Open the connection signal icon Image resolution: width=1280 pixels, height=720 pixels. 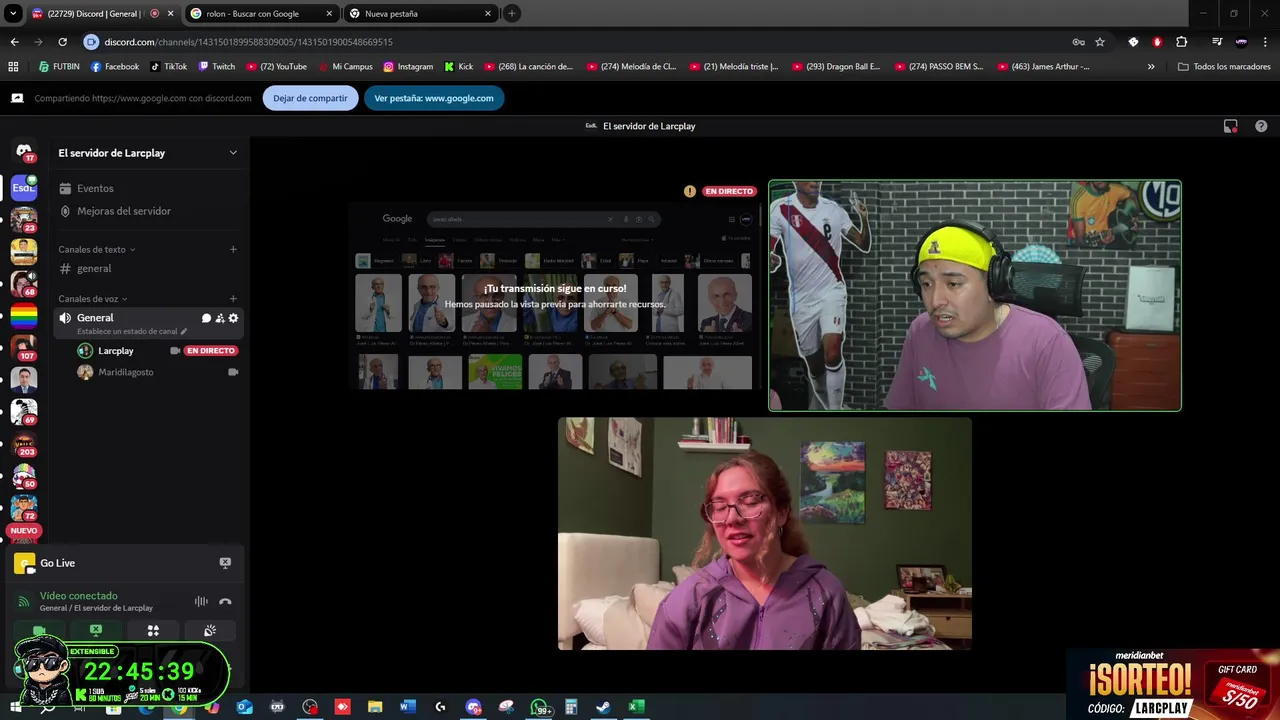[24, 601]
